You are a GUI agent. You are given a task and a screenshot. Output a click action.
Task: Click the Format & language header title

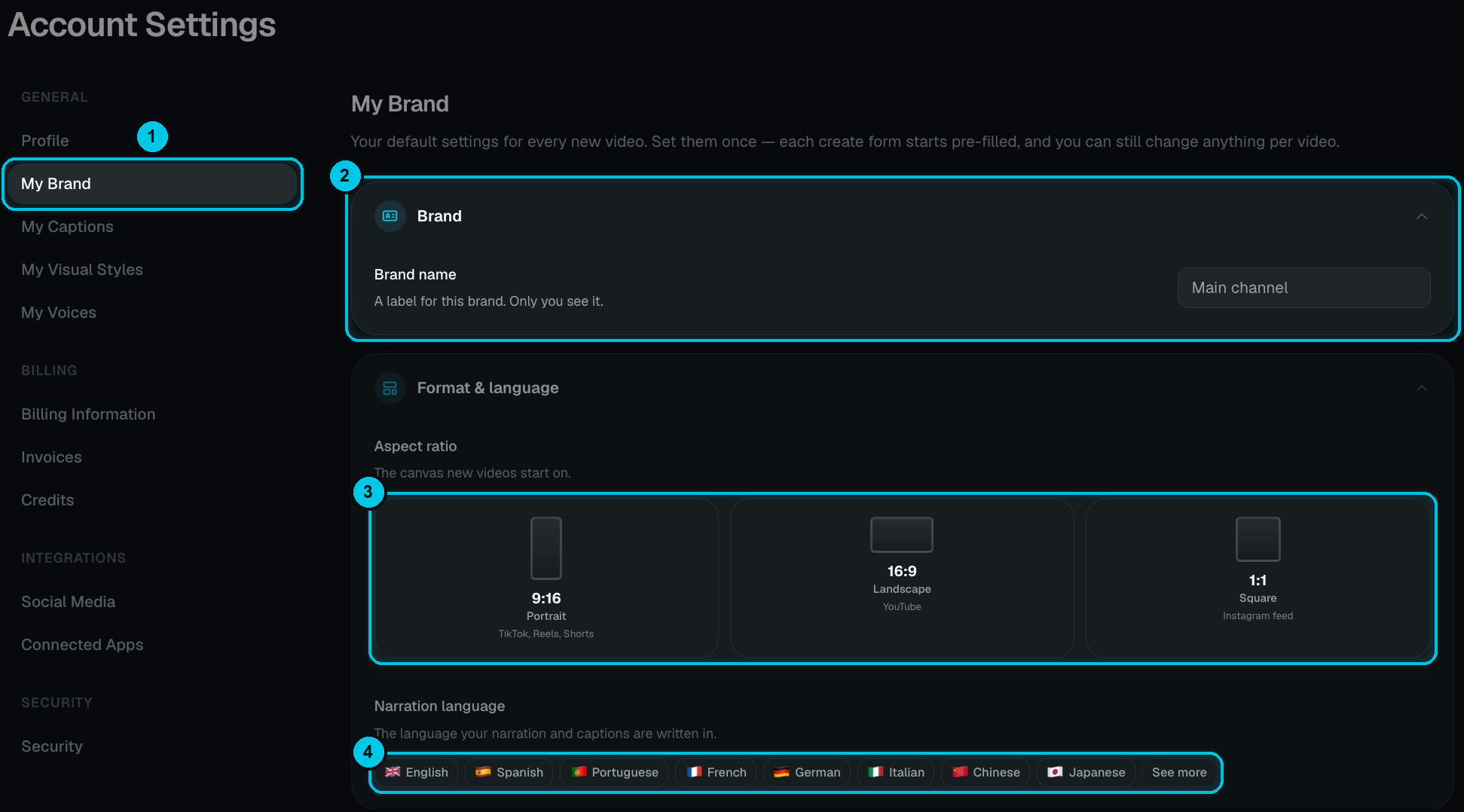(488, 388)
